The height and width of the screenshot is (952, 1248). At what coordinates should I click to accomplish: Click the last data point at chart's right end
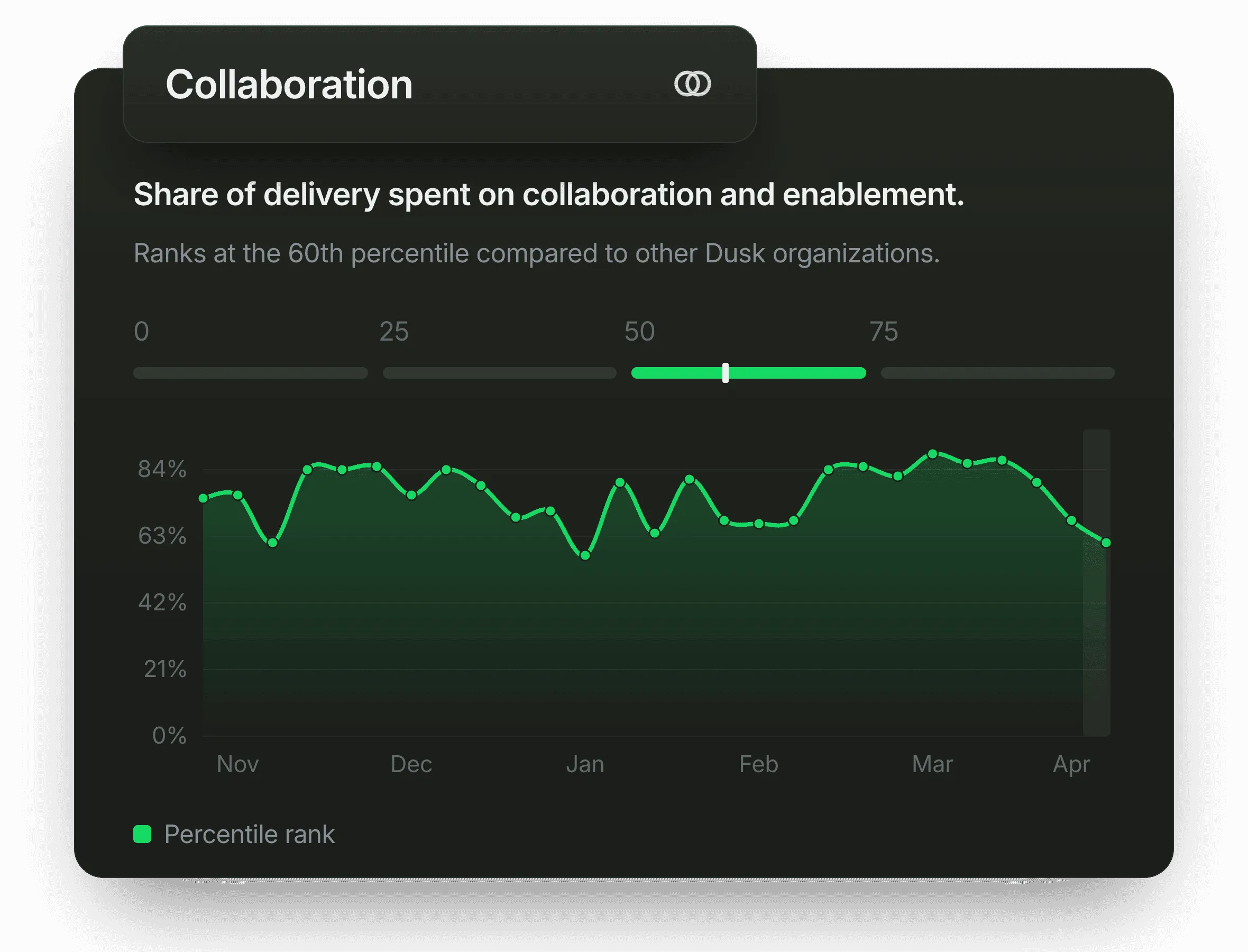[1106, 543]
